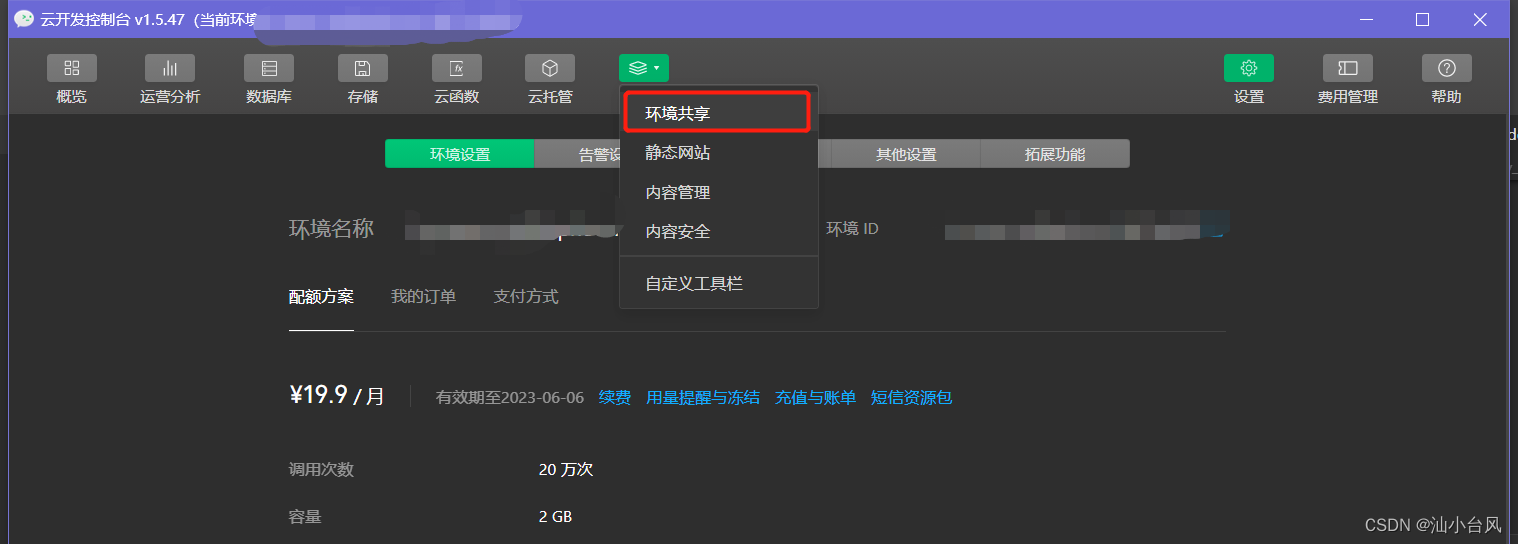The width and height of the screenshot is (1518, 544).
Task: Open the 云函数 cloud functions icon
Action: (x=457, y=68)
